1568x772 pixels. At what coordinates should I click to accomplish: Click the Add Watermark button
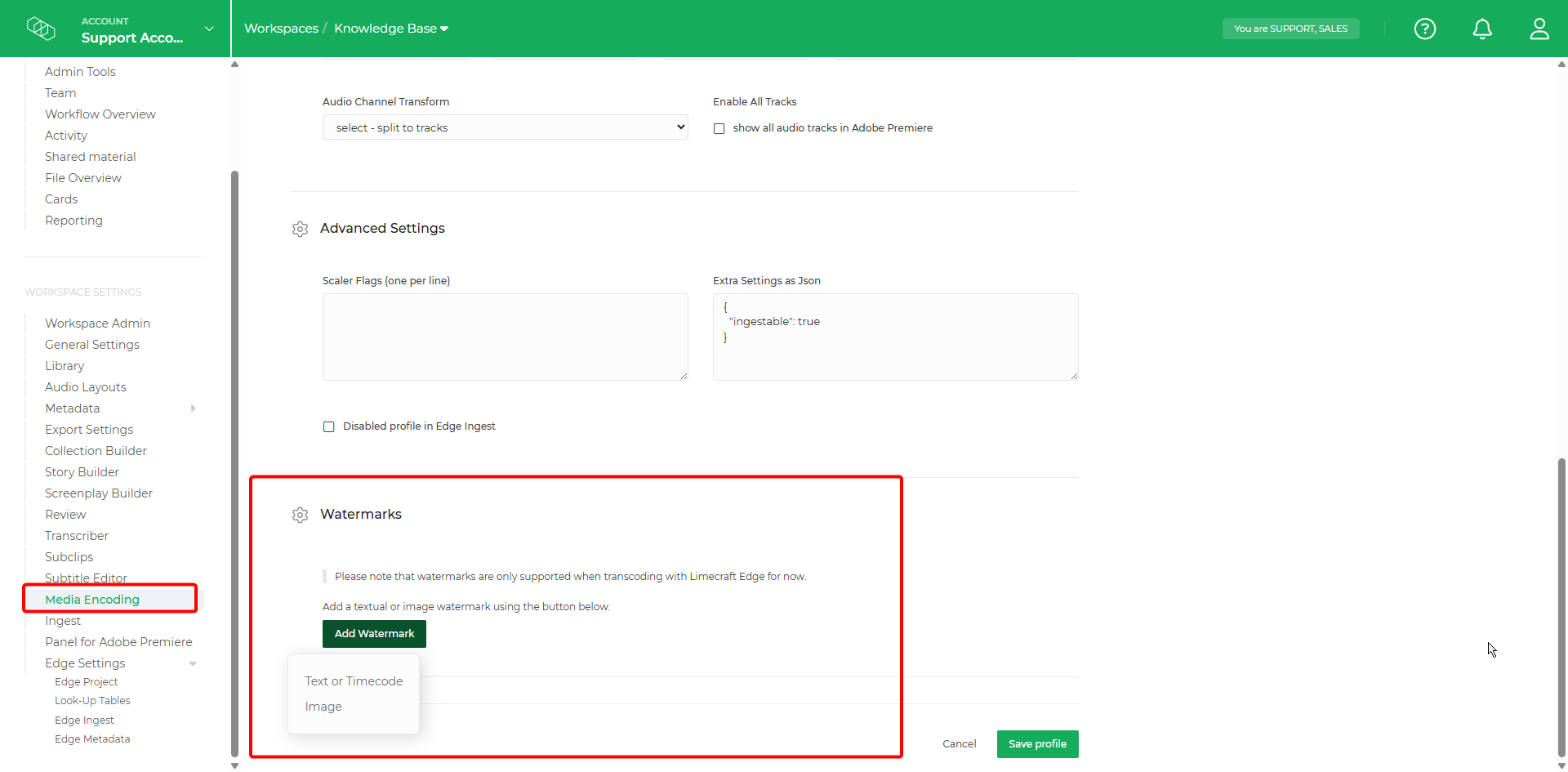click(x=373, y=633)
